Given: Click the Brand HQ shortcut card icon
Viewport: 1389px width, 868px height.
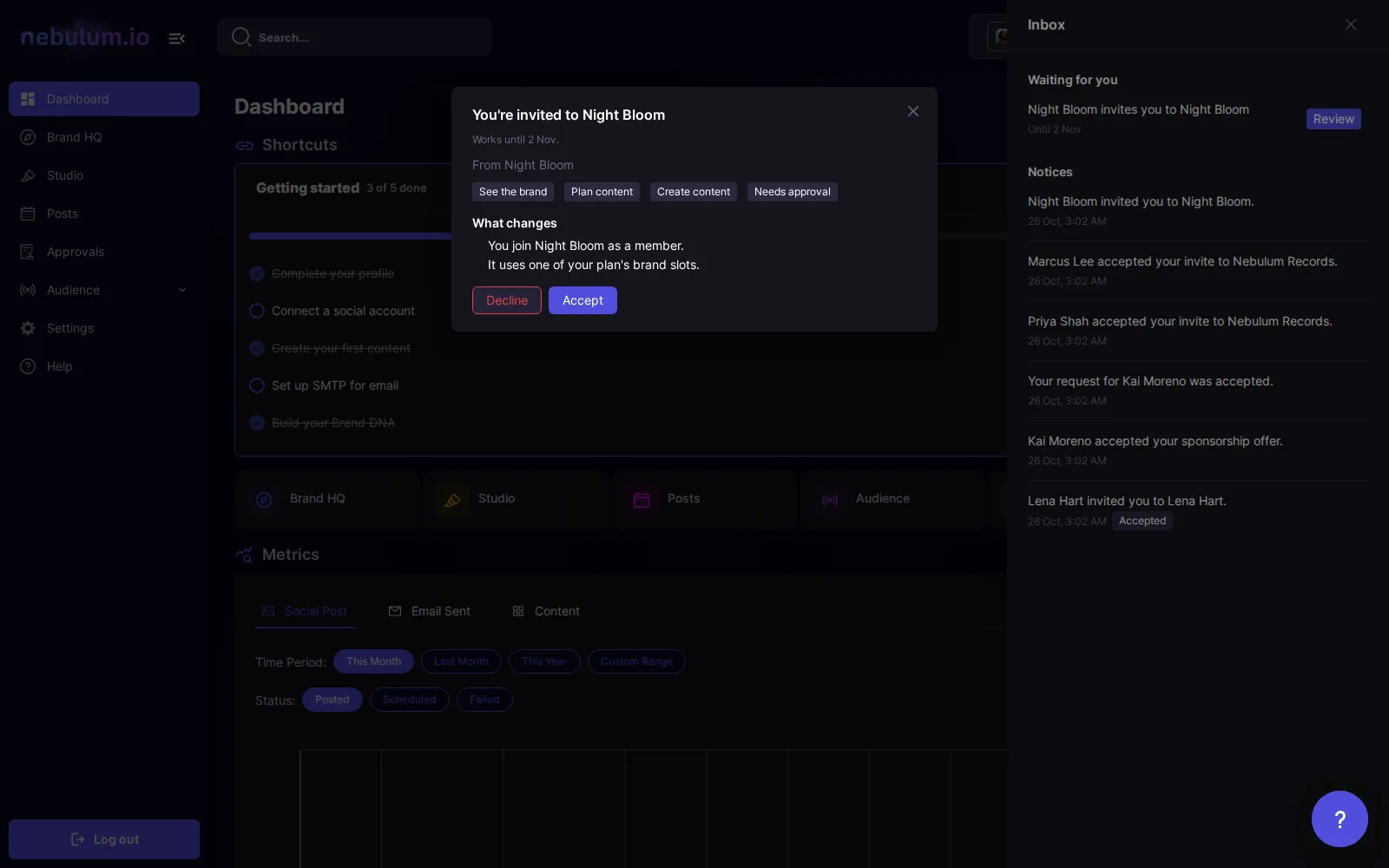Looking at the screenshot, I should [x=264, y=499].
